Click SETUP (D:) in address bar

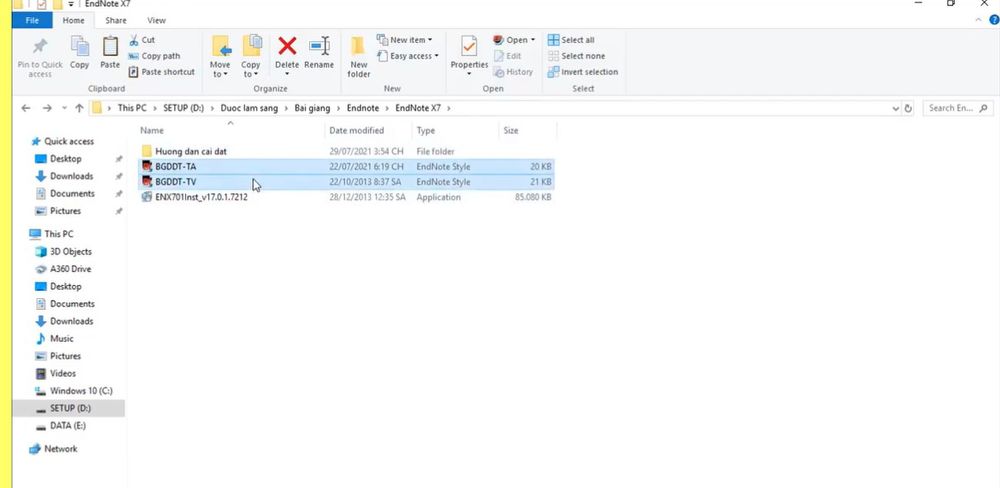pos(183,108)
